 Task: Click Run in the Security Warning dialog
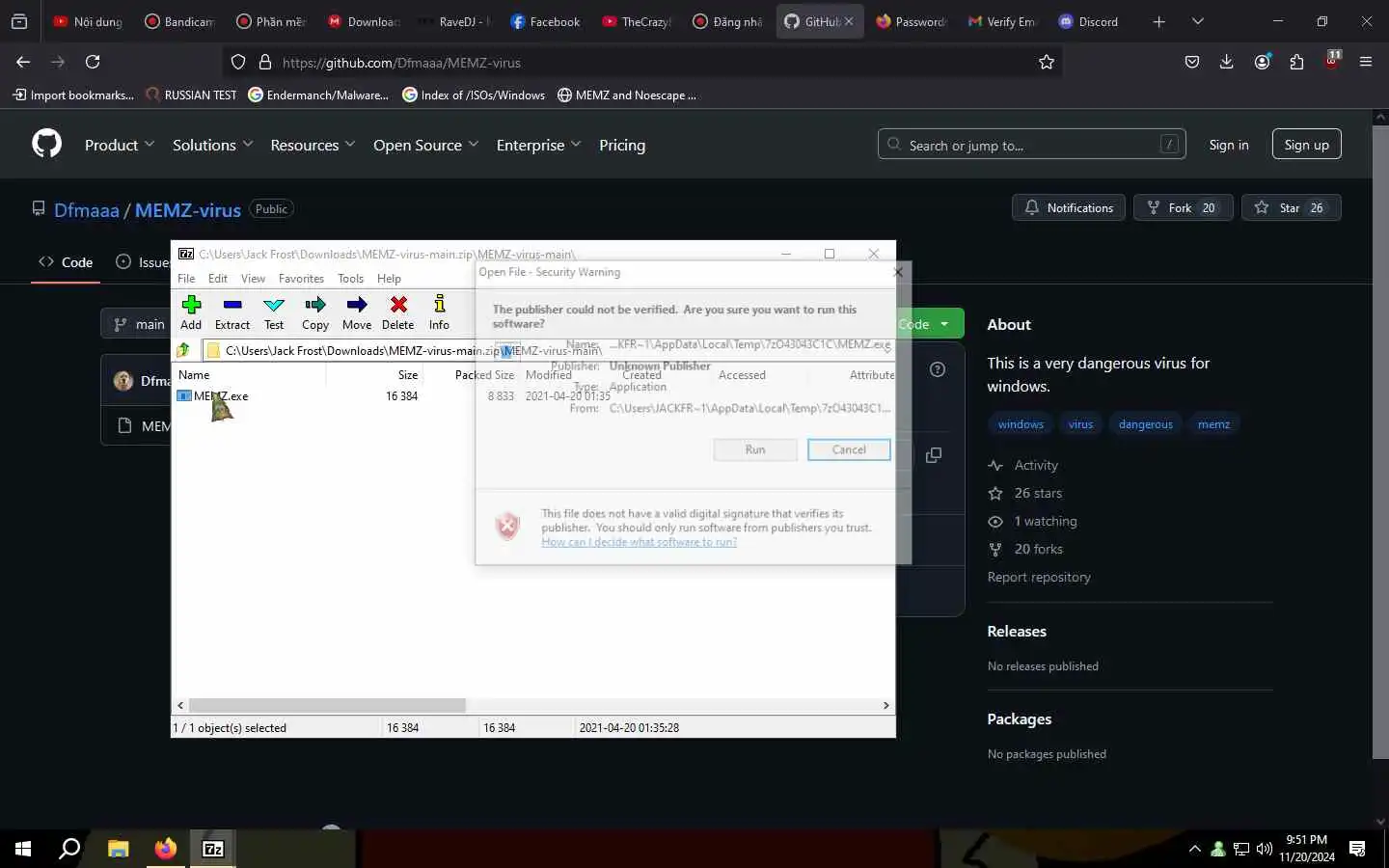coord(755,449)
